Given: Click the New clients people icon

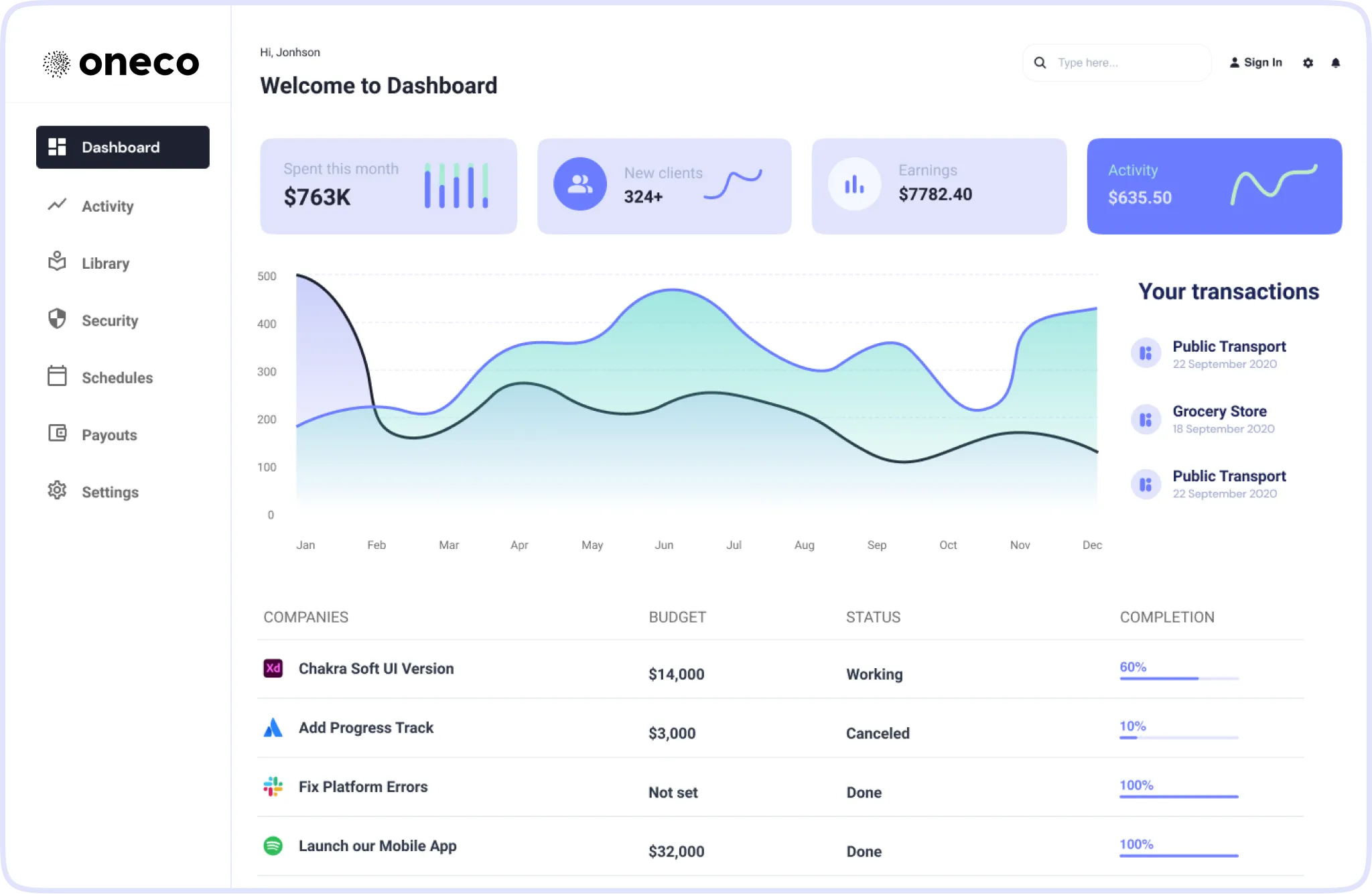Looking at the screenshot, I should (580, 184).
